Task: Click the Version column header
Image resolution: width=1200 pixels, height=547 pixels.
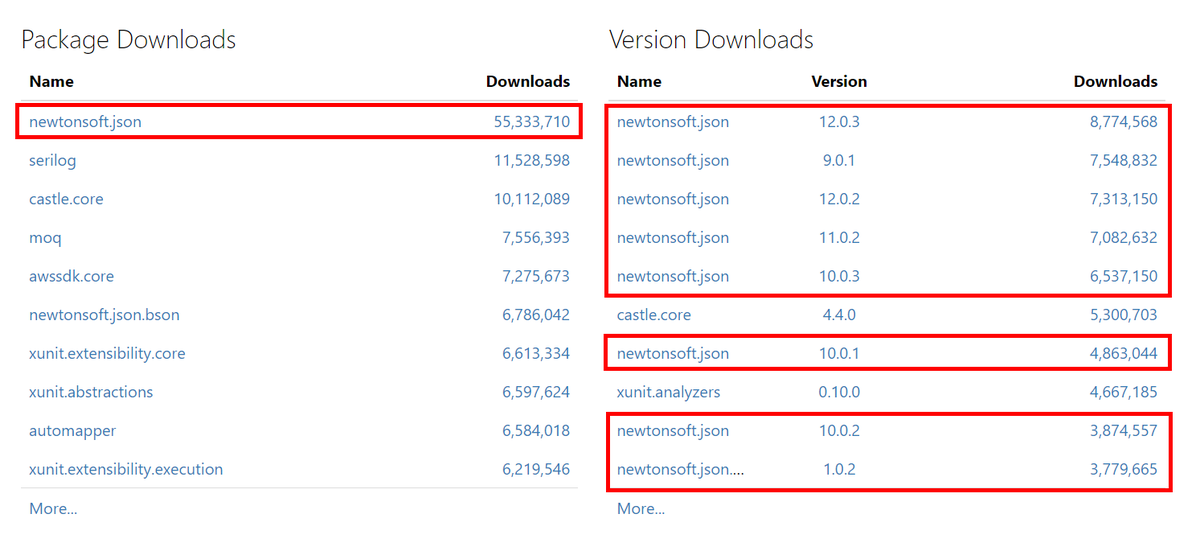Action: click(x=839, y=82)
